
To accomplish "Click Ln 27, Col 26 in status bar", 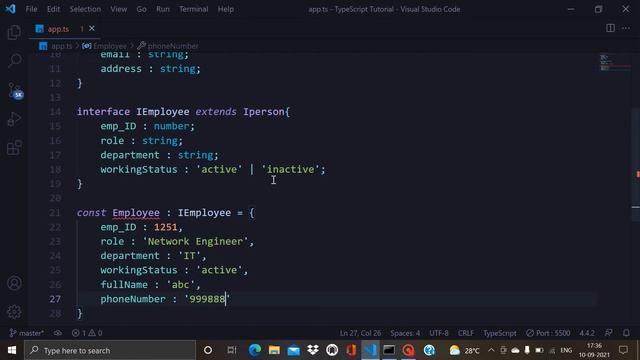I will pos(360,333).
